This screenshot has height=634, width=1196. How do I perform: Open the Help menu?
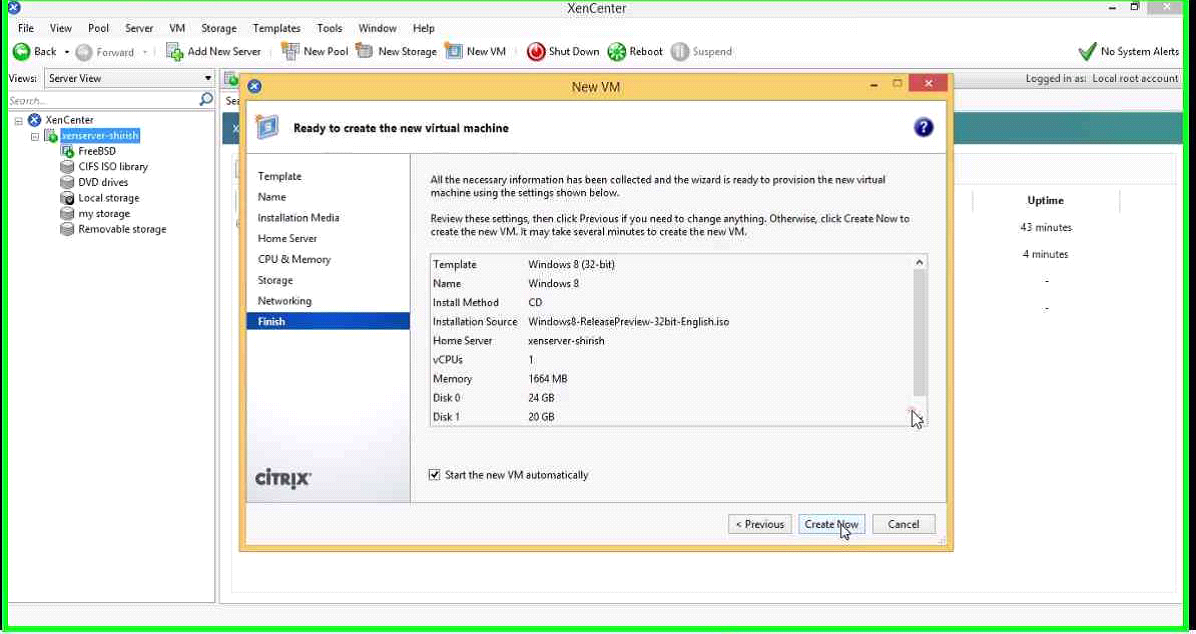[423, 28]
